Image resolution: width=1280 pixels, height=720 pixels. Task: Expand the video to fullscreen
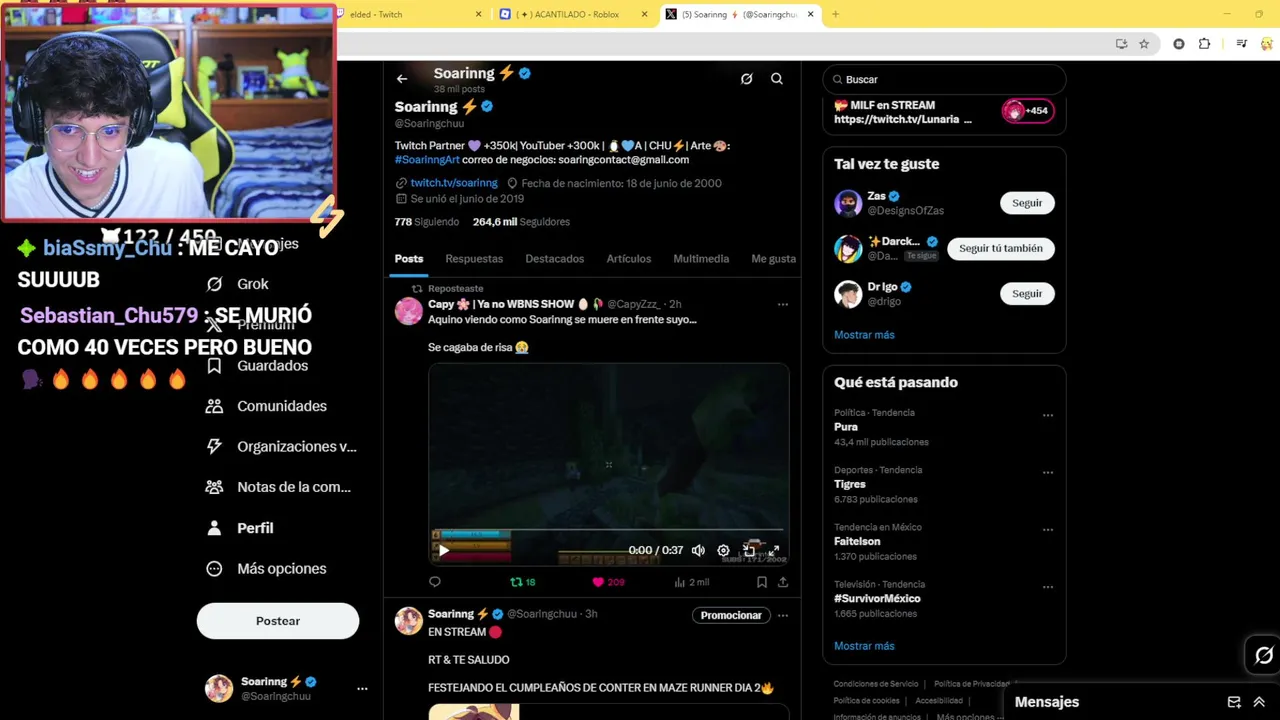[773, 550]
